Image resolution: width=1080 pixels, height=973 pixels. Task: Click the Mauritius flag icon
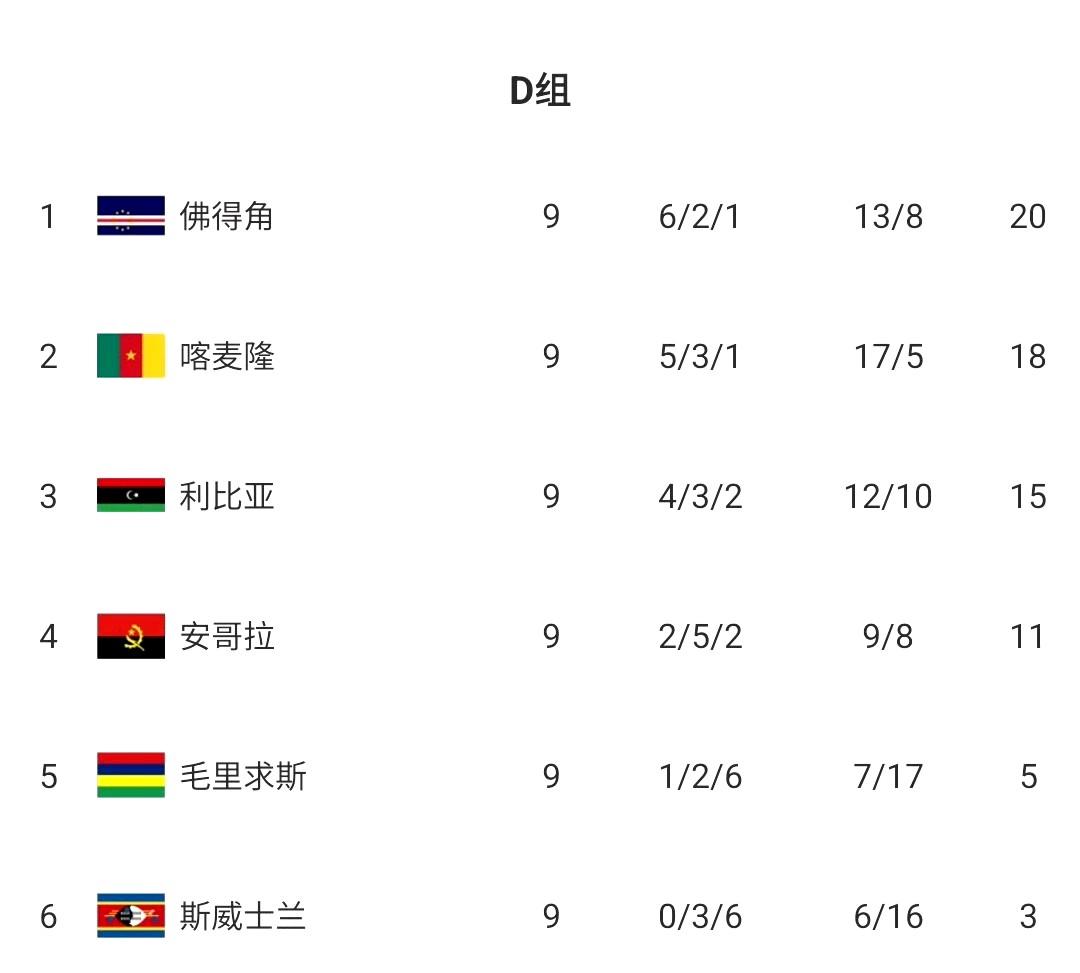pyautogui.click(x=131, y=776)
